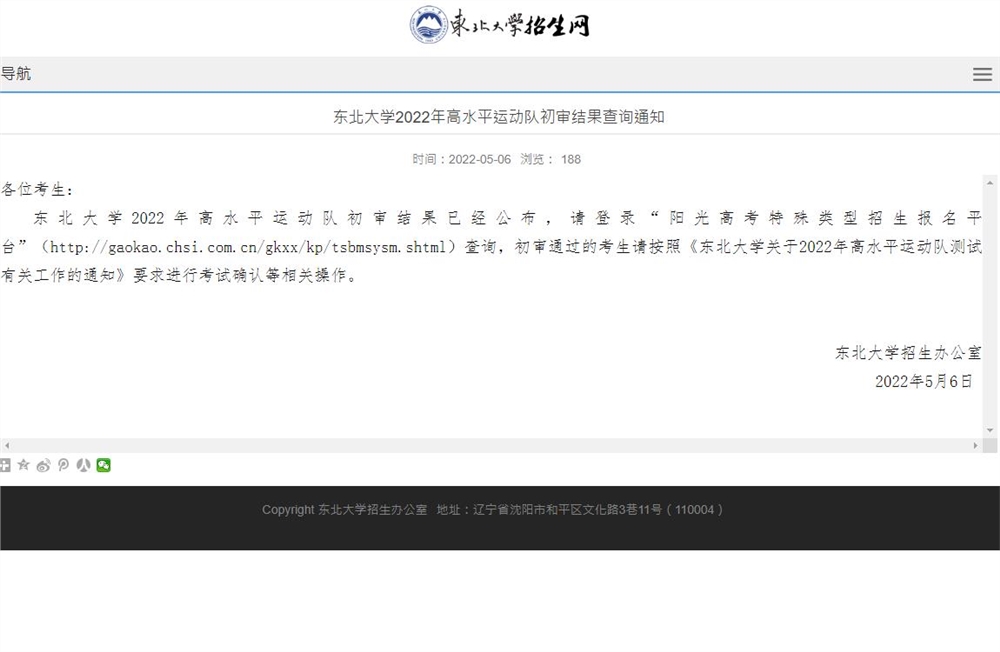Click the down arrow of vertical scrollbar
1000x652 pixels.
pos(990,430)
